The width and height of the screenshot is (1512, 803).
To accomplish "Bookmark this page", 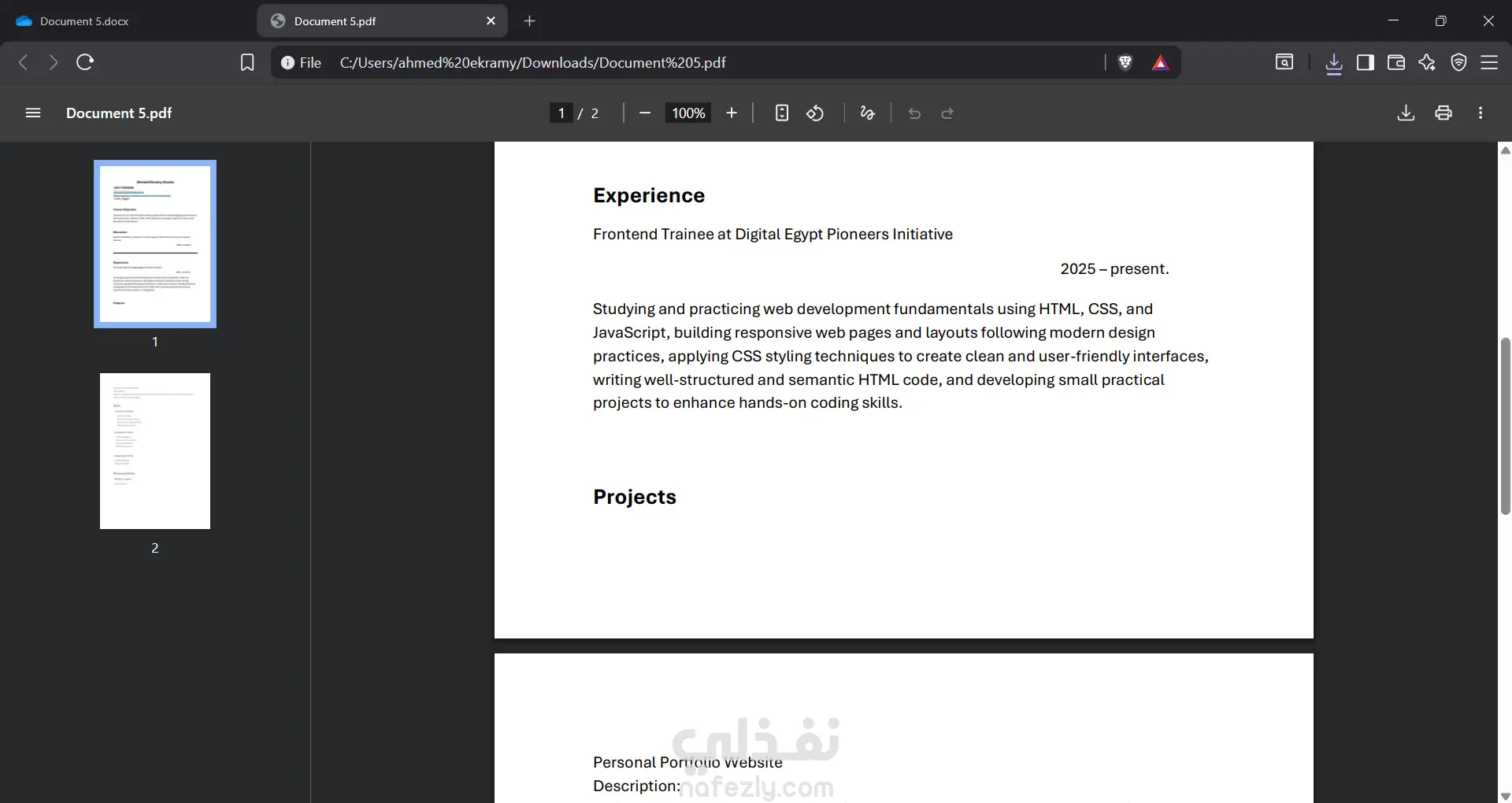I will pos(247,62).
